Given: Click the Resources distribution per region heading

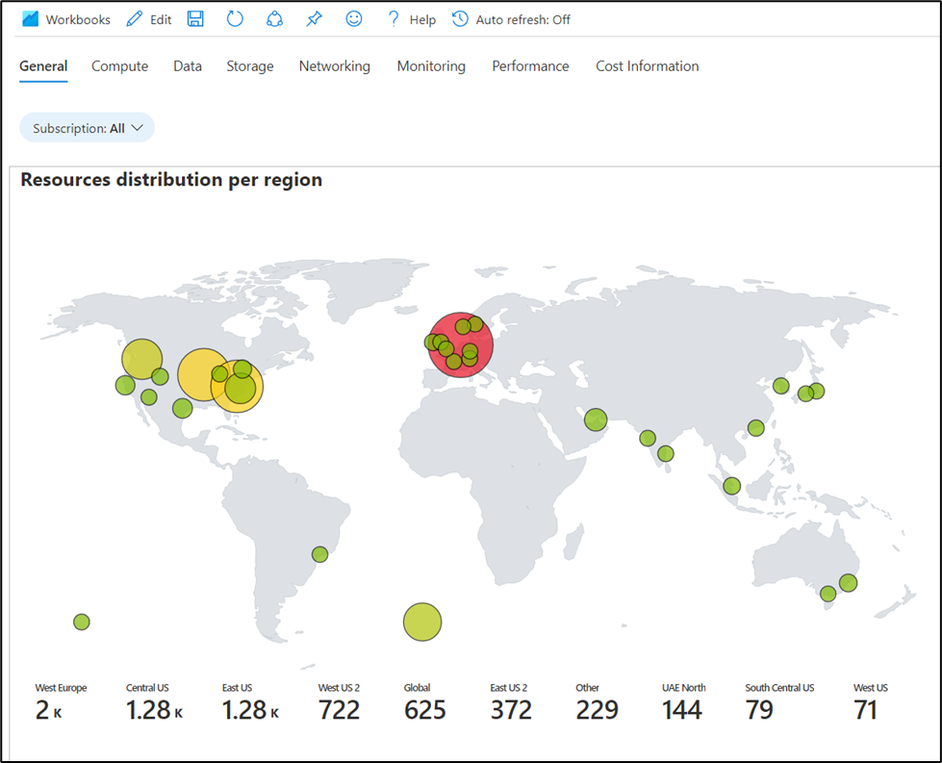Looking at the screenshot, I should pos(171,180).
